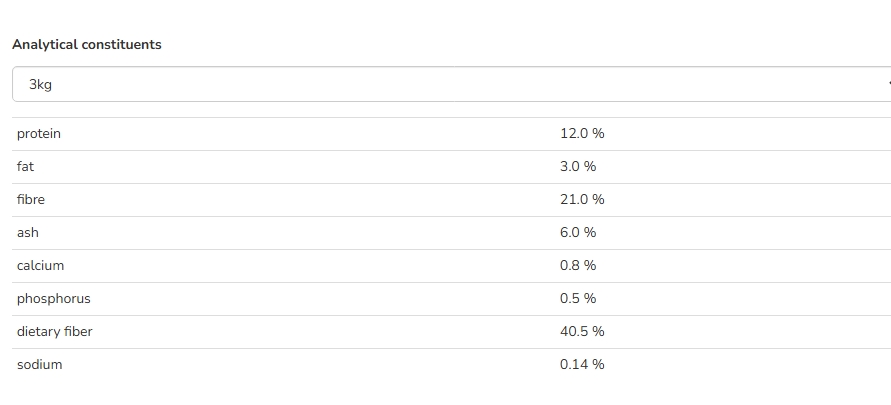Click the Analytical constituents heading

coord(87,44)
